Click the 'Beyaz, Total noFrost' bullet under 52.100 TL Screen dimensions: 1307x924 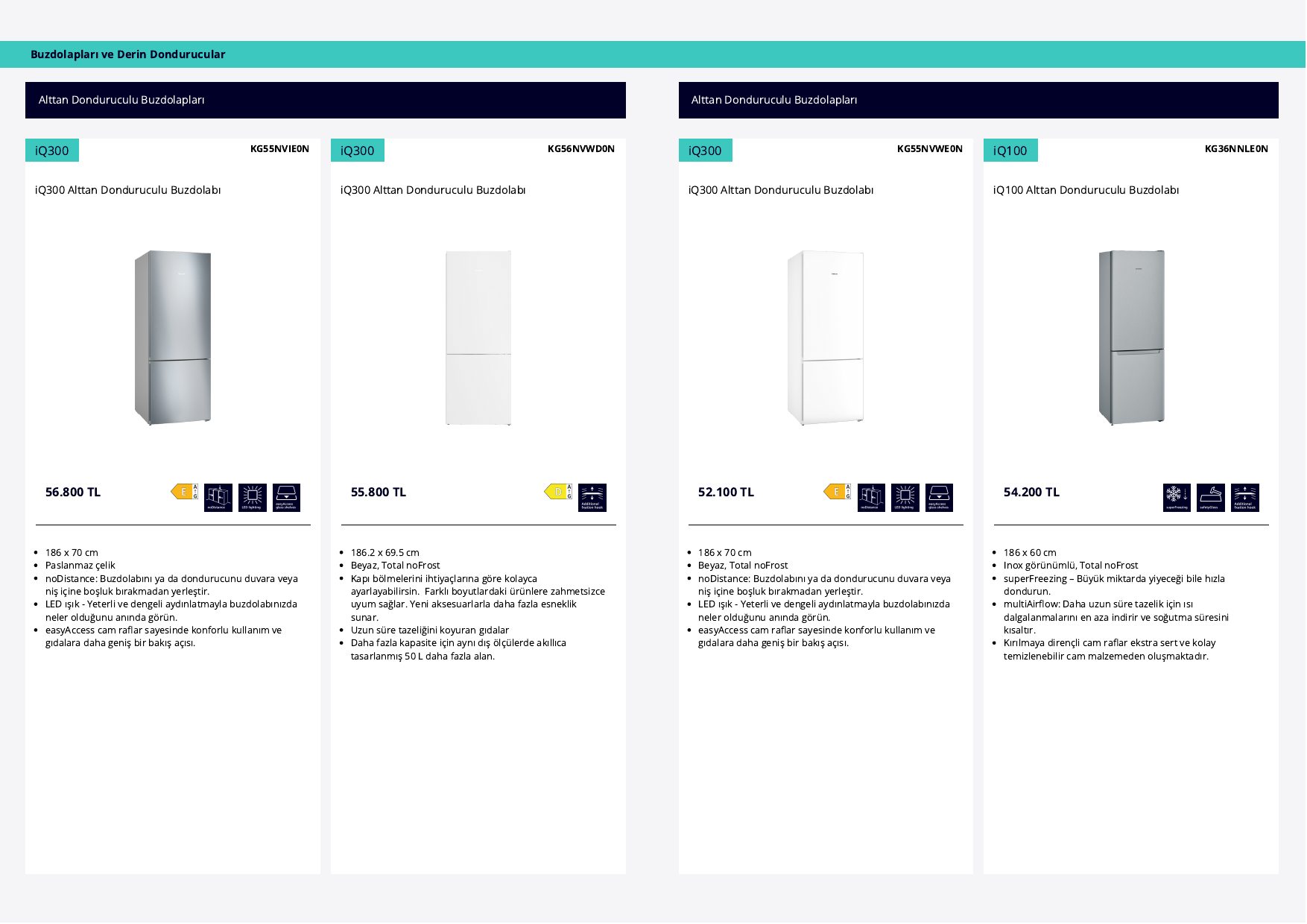point(743,566)
